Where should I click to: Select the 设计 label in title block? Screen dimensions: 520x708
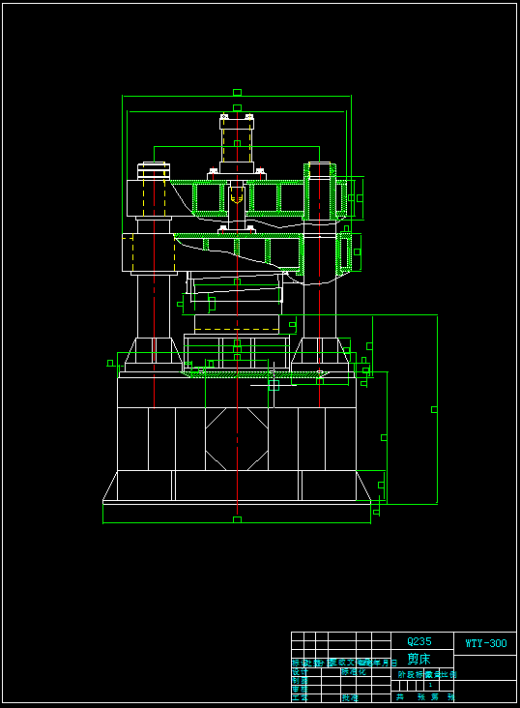coord(300,671)
